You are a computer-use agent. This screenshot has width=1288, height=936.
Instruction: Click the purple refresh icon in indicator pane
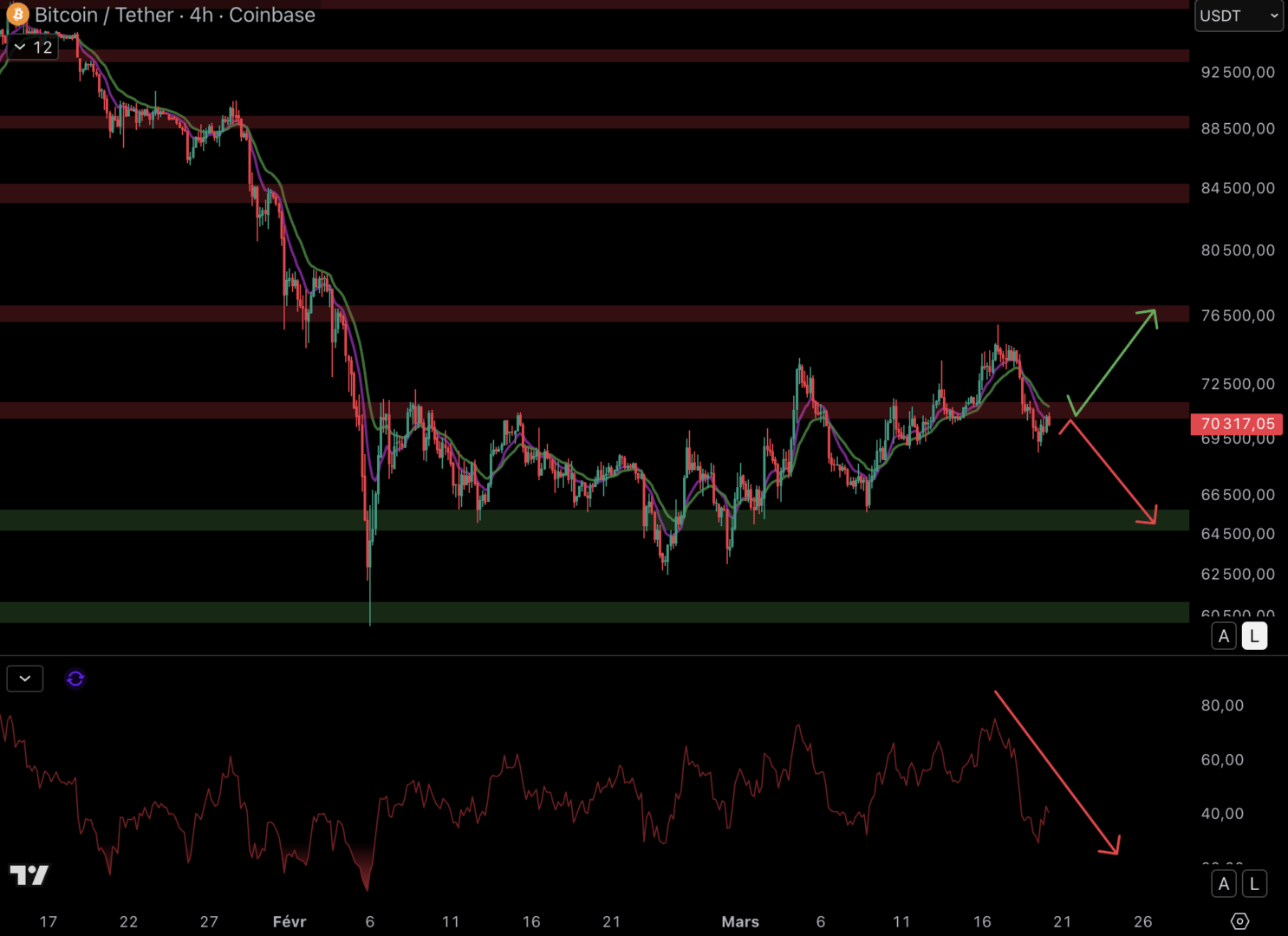[75, 679]
